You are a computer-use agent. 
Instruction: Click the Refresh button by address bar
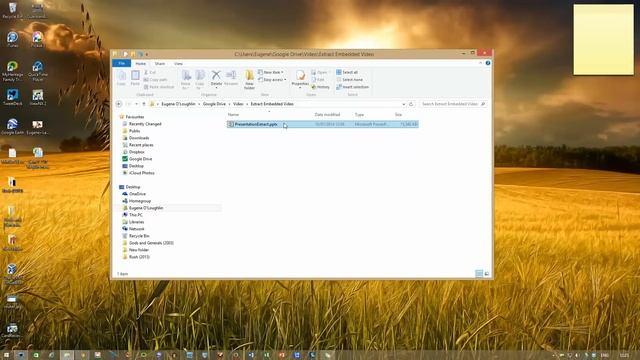click(411, 104)
